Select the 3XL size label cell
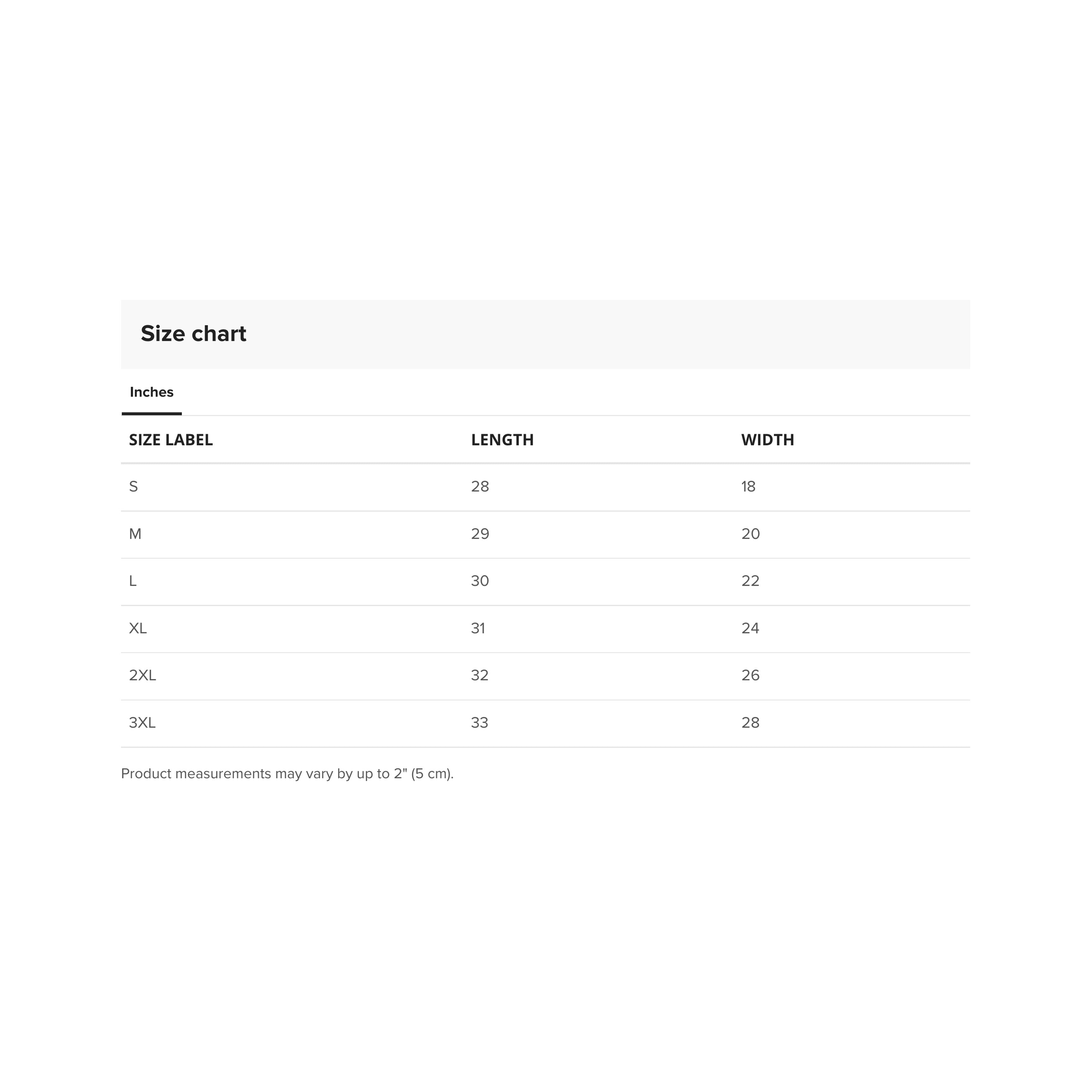This screenshot has height=1092, width=1092. 142,723
